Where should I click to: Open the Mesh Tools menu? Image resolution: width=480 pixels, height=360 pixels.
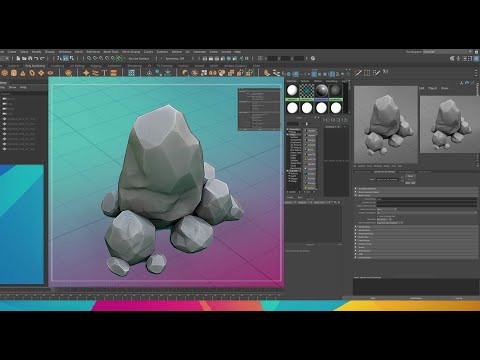111,52
